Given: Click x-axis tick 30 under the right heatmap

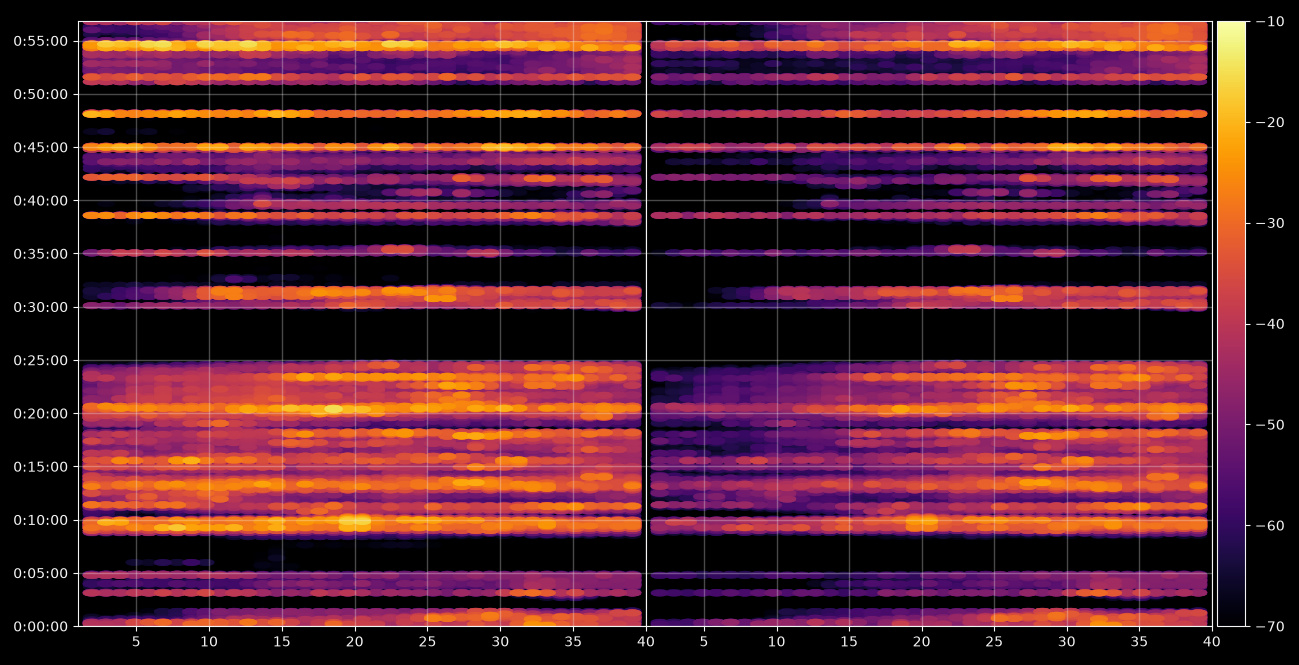Looking at the screenshot, I should (x=1067, y=641).
